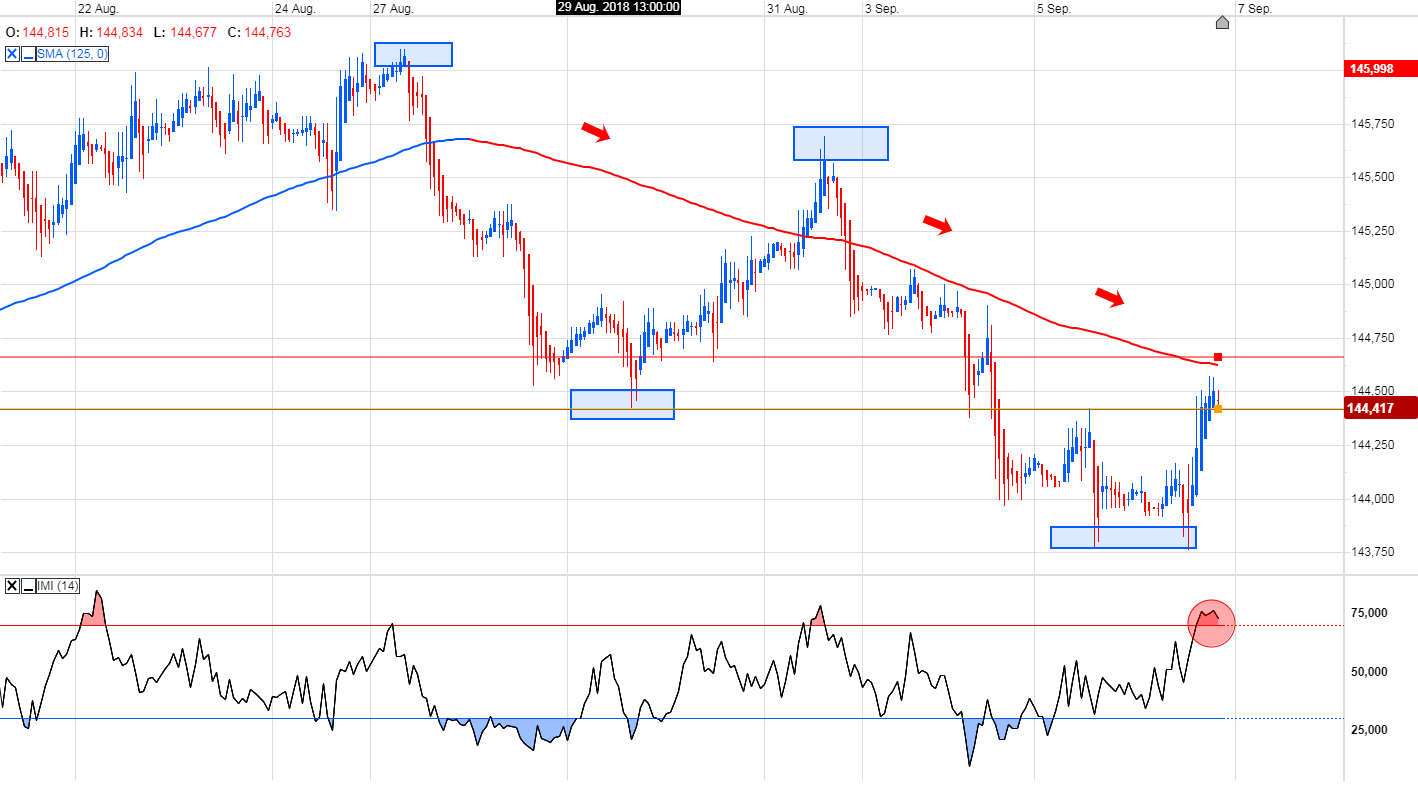
Task: Toggle visibility of the highlighted IMI circle marker
Action: [1211, 622]
